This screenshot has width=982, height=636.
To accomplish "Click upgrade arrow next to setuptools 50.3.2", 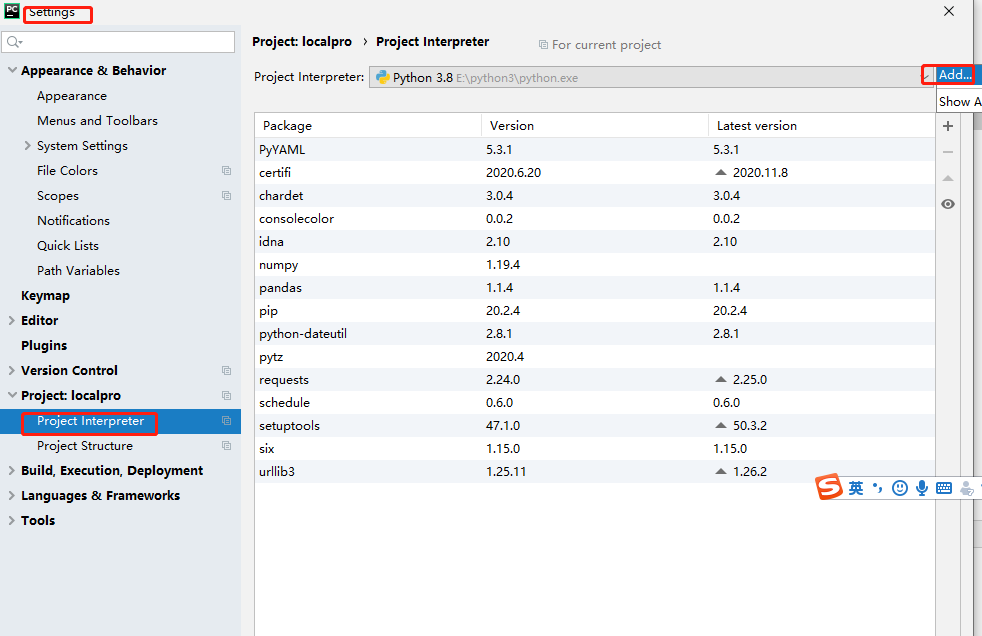I will point(721,425).
